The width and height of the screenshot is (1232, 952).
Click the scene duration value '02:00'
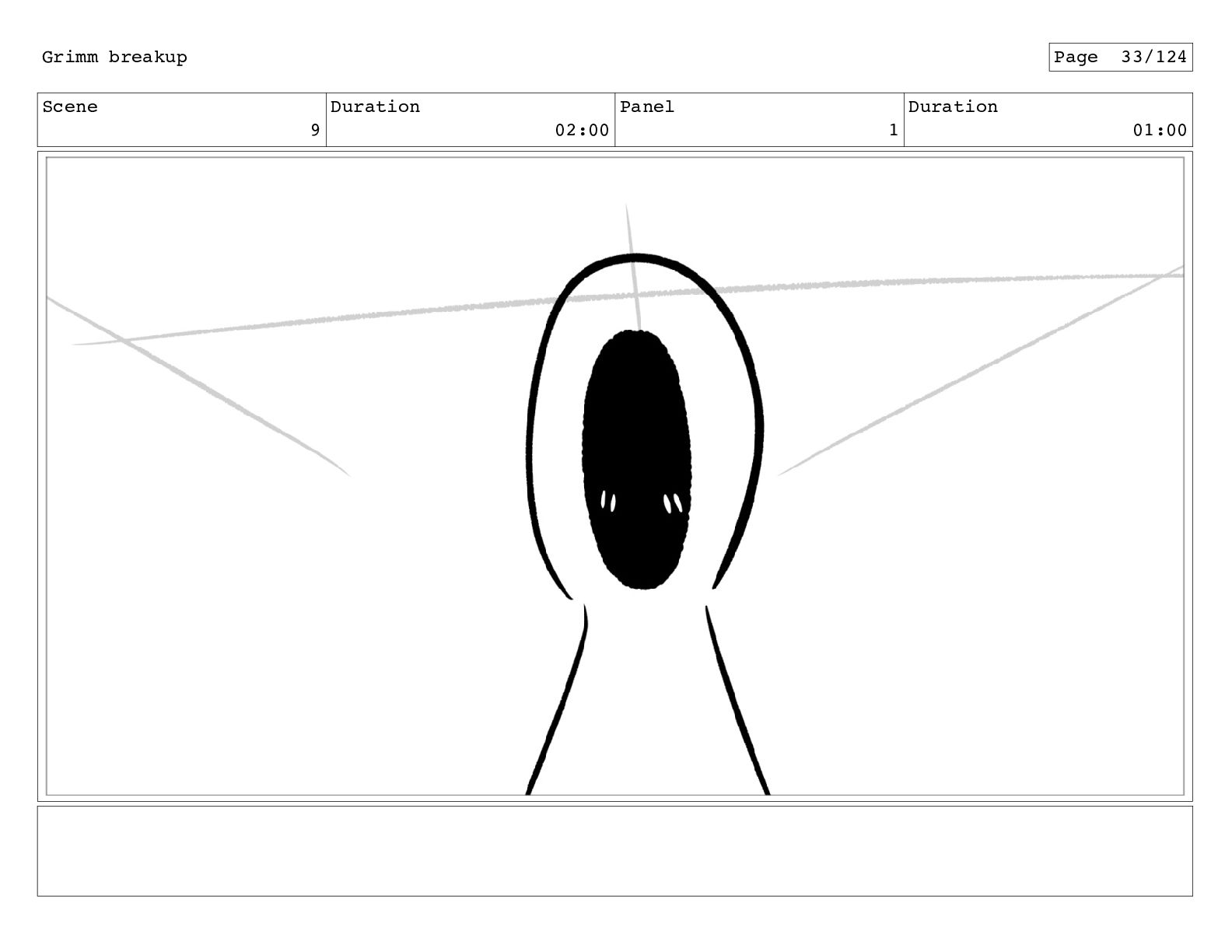point(582,131)
